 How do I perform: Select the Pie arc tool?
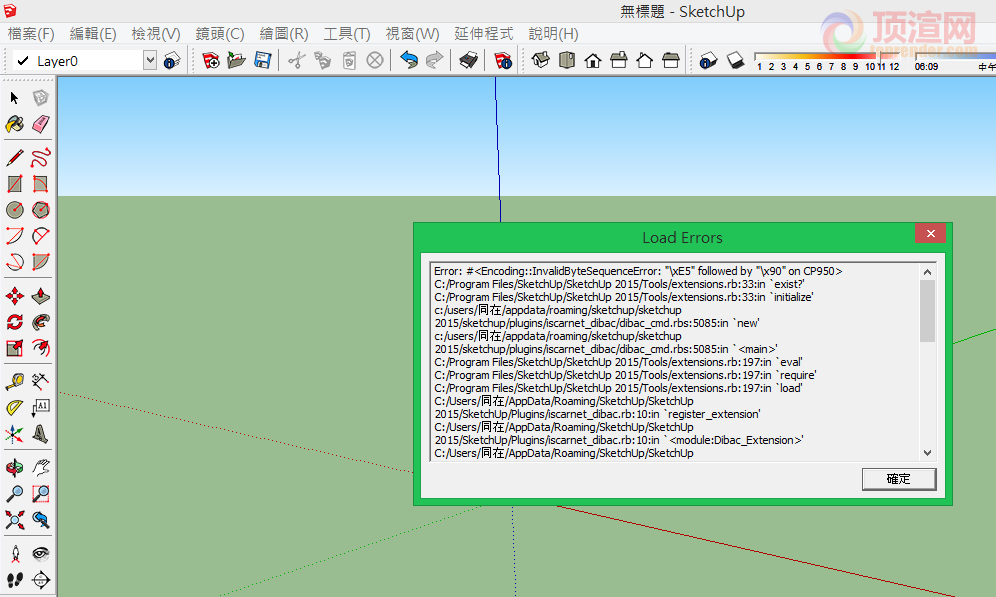coord(41,262)
